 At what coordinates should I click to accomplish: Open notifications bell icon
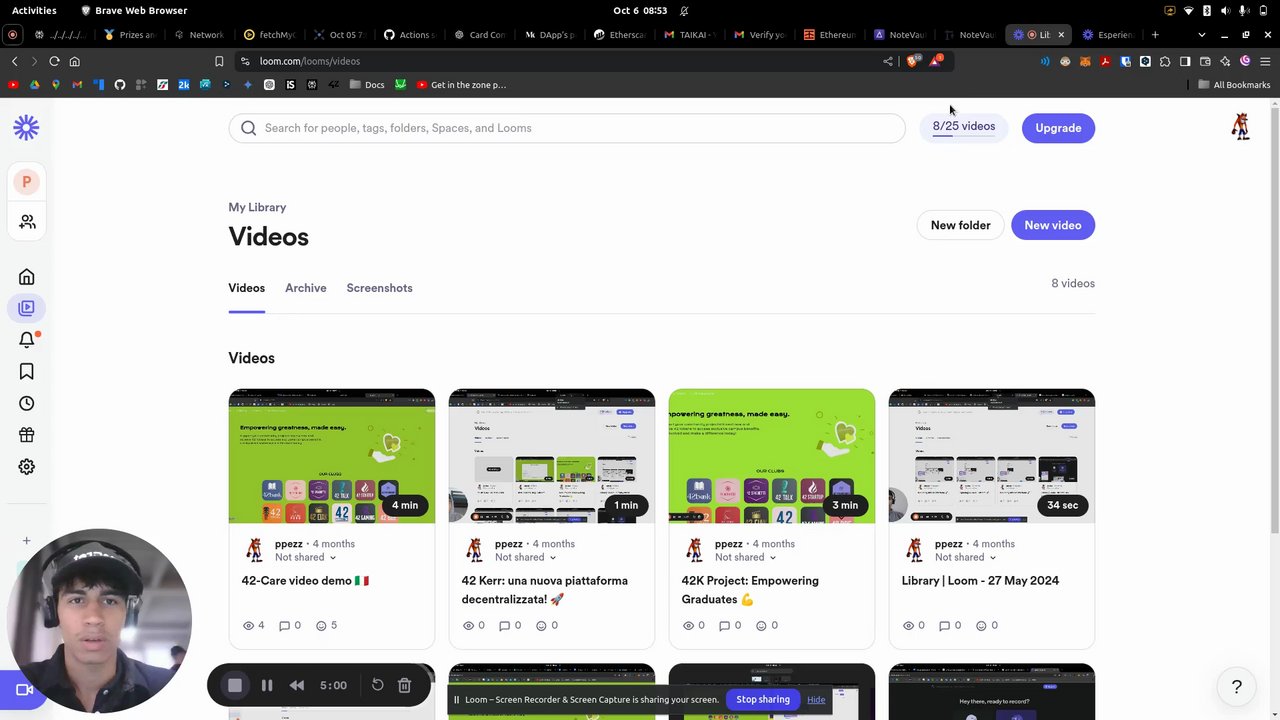(x=27, y=340)
